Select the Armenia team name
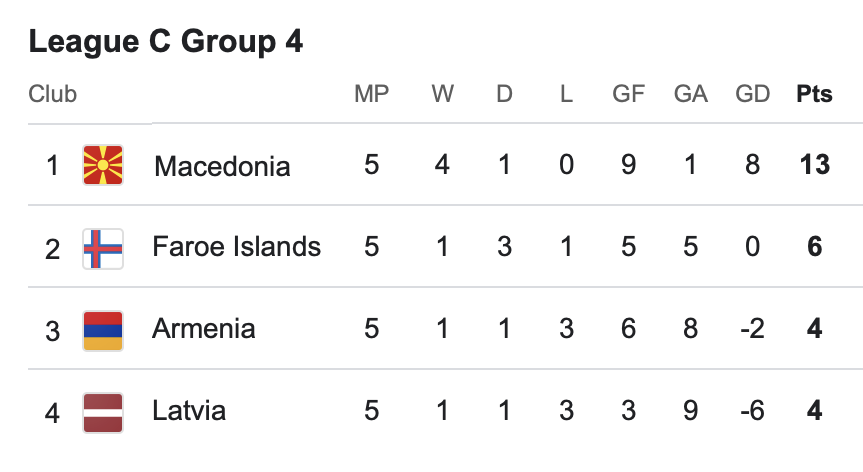The height and width of the screenshot is (472, 863). tap(203, 329)
